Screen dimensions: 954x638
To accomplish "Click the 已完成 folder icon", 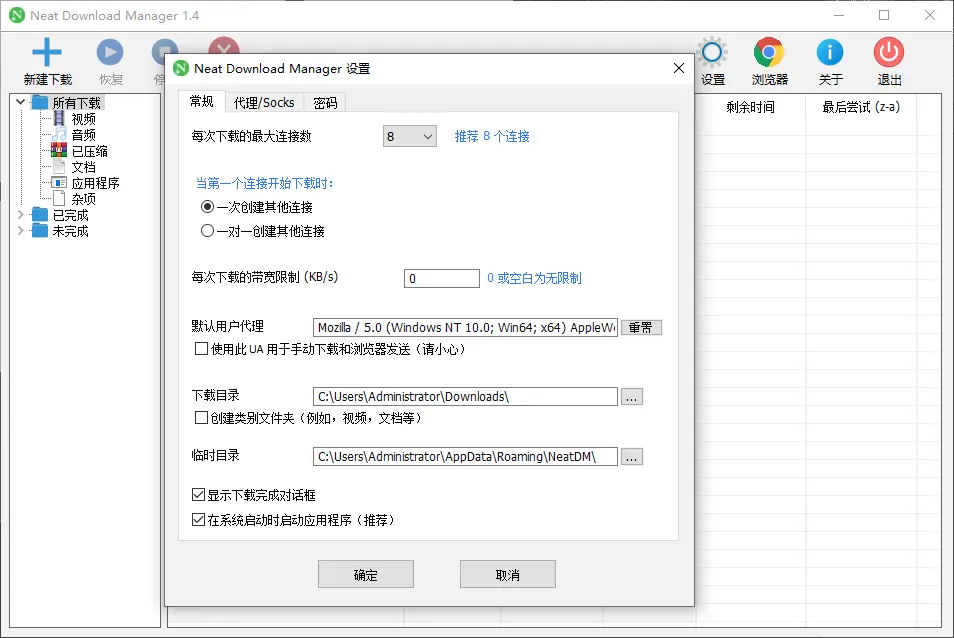I will pos(40,215).
